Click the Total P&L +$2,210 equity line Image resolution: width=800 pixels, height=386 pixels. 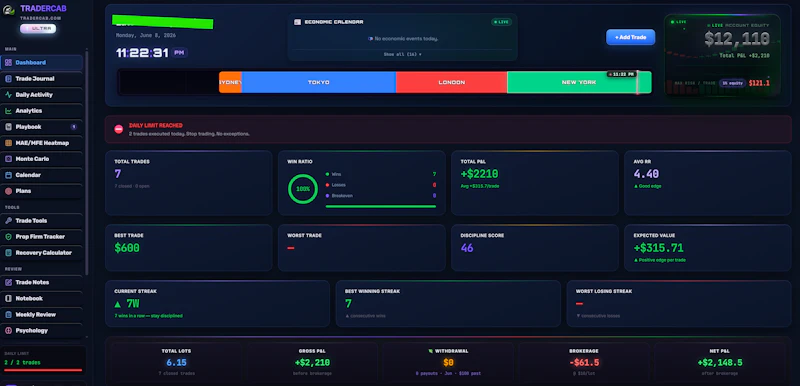coord(744,55)
